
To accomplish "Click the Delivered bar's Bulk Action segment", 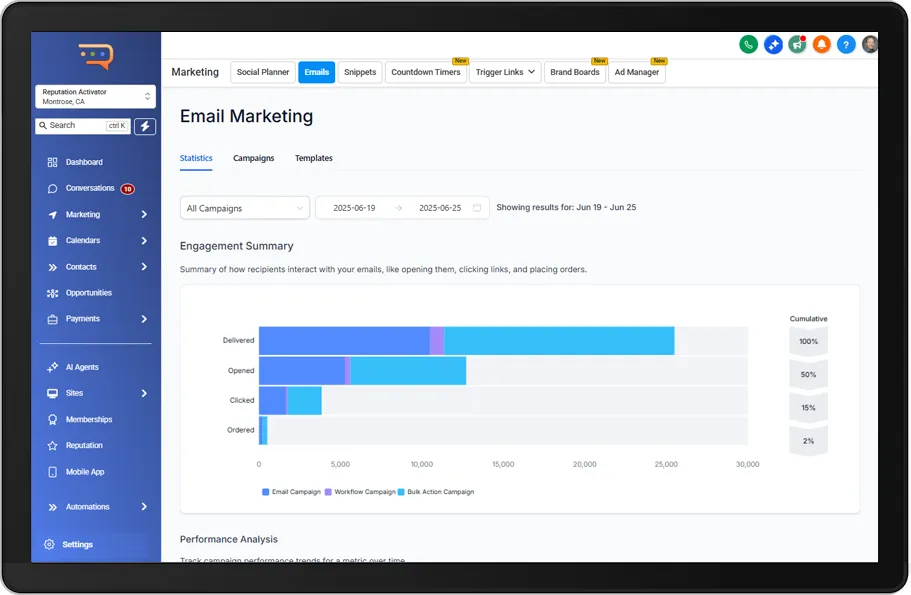I will pyautogui.click(x=559, y=340).
